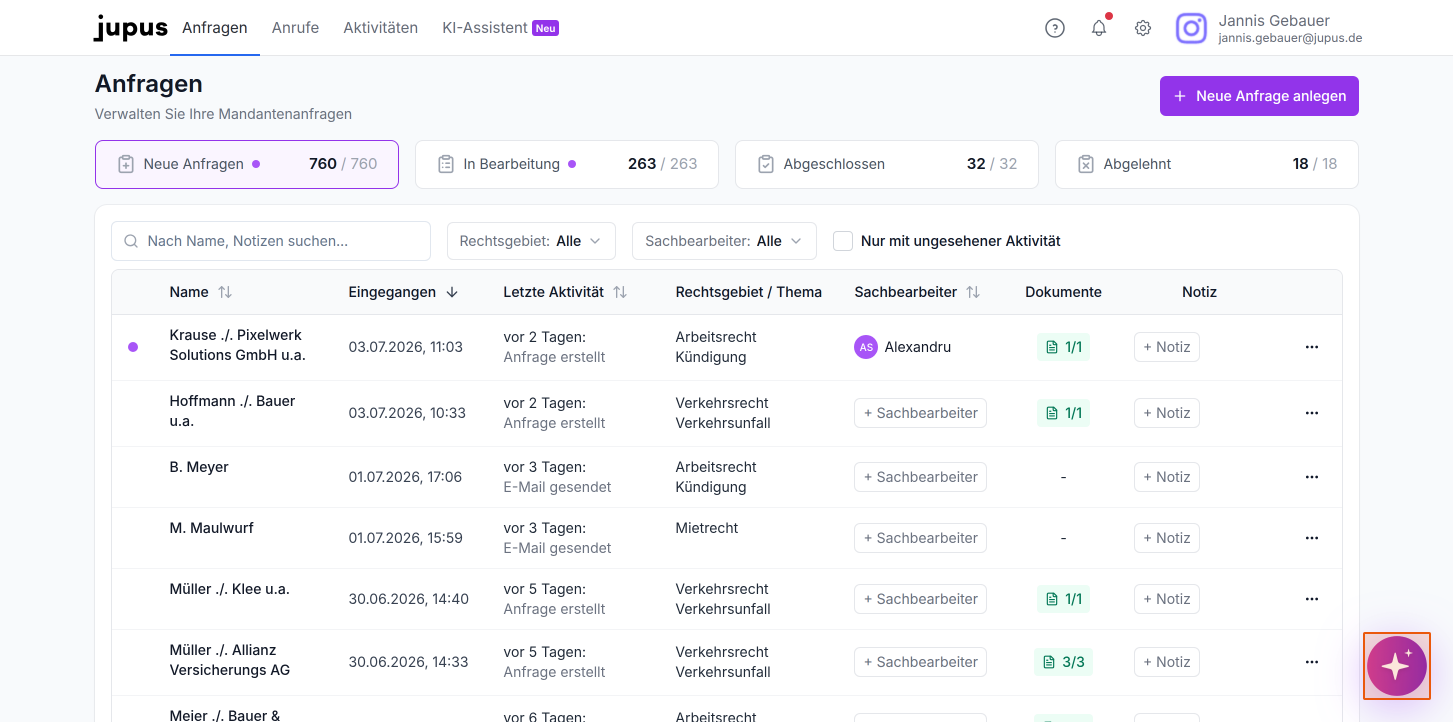Open Müller ./. Klee u.a. request
Image resolution: width=1453 pixels, height=722 pixels.
pos(230,589)
